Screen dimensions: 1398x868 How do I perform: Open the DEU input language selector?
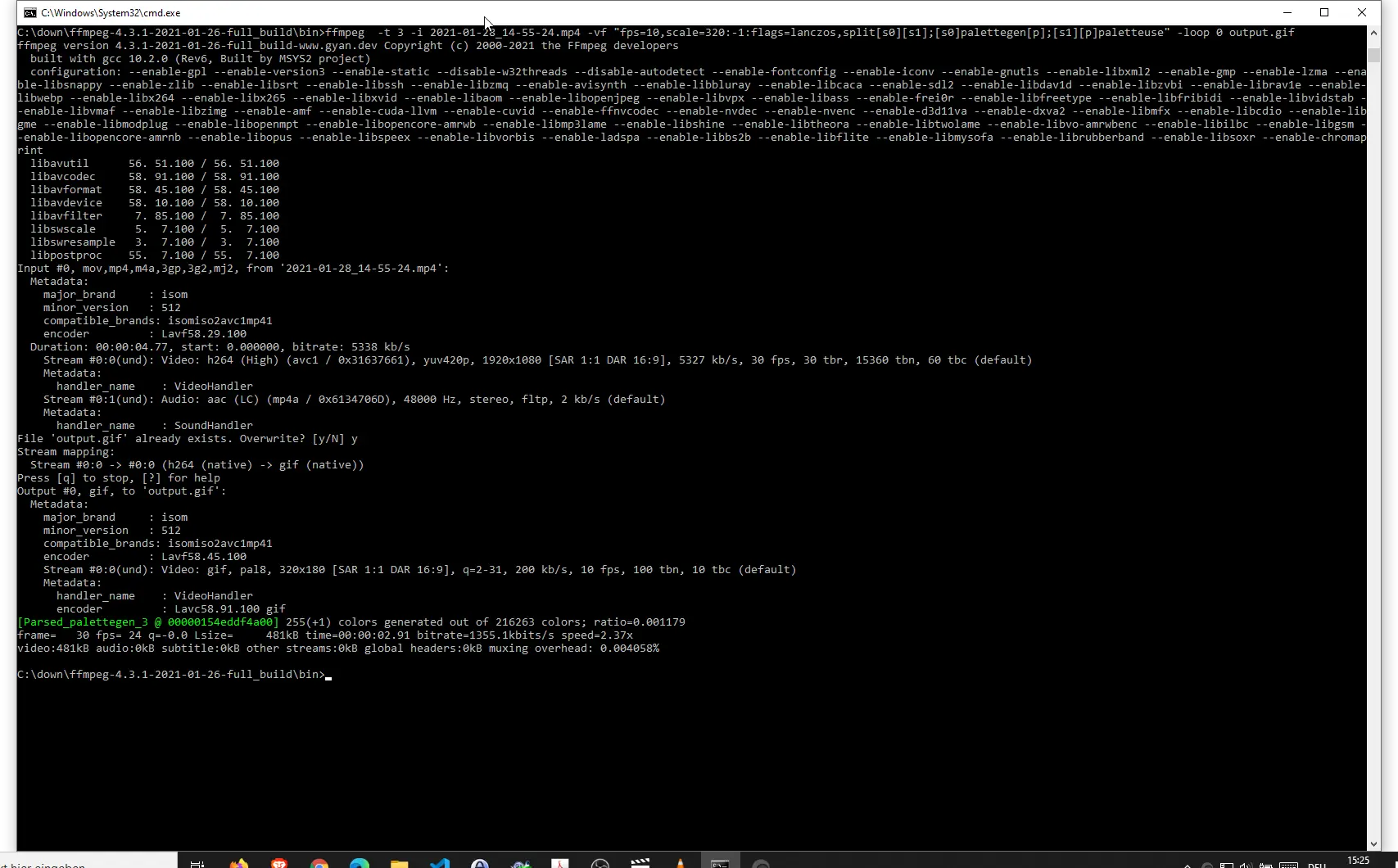[1317, 865]
